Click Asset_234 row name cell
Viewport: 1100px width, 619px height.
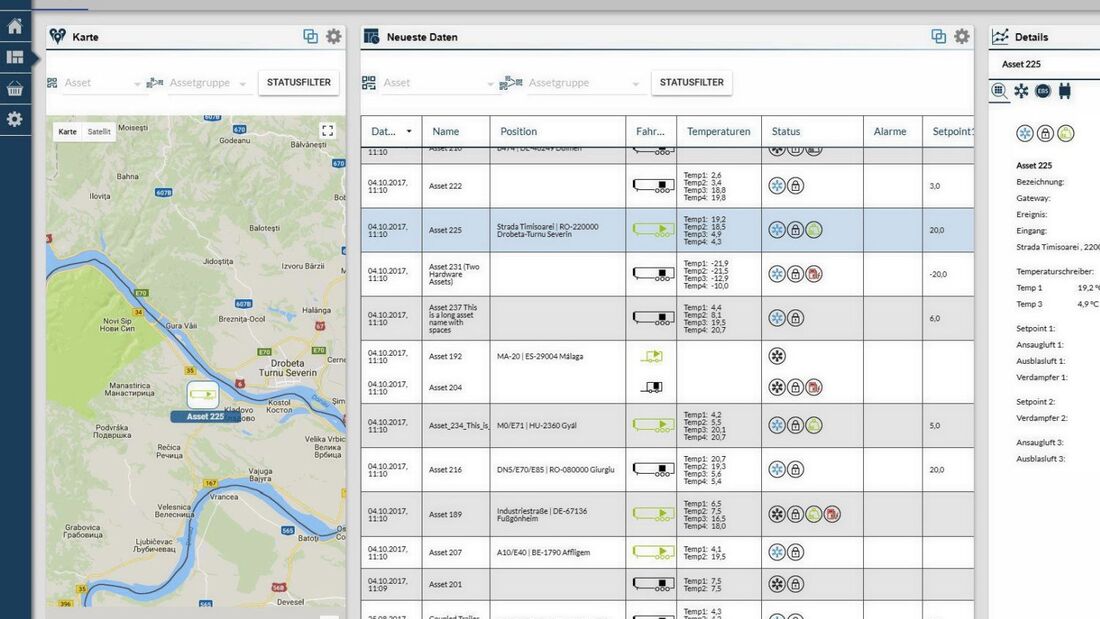pos(459,425)
